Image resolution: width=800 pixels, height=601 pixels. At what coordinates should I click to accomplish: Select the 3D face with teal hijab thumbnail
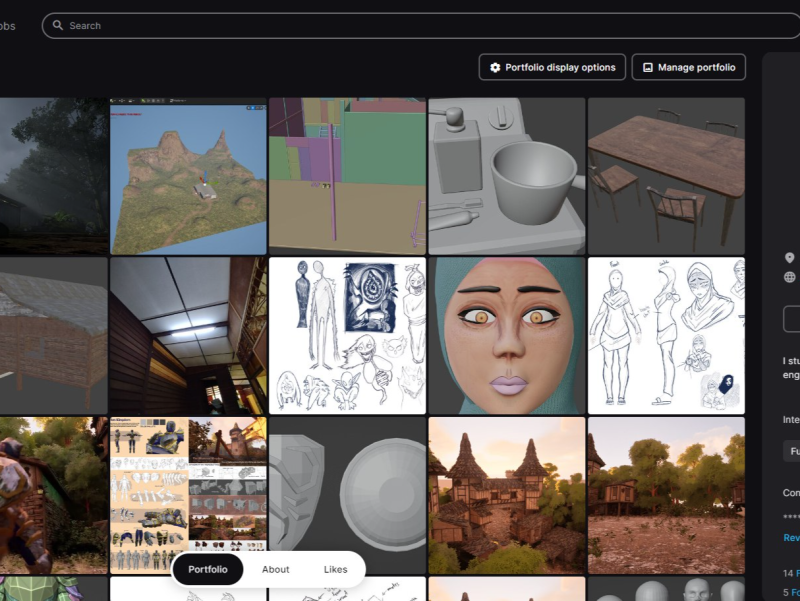[507, 335]
